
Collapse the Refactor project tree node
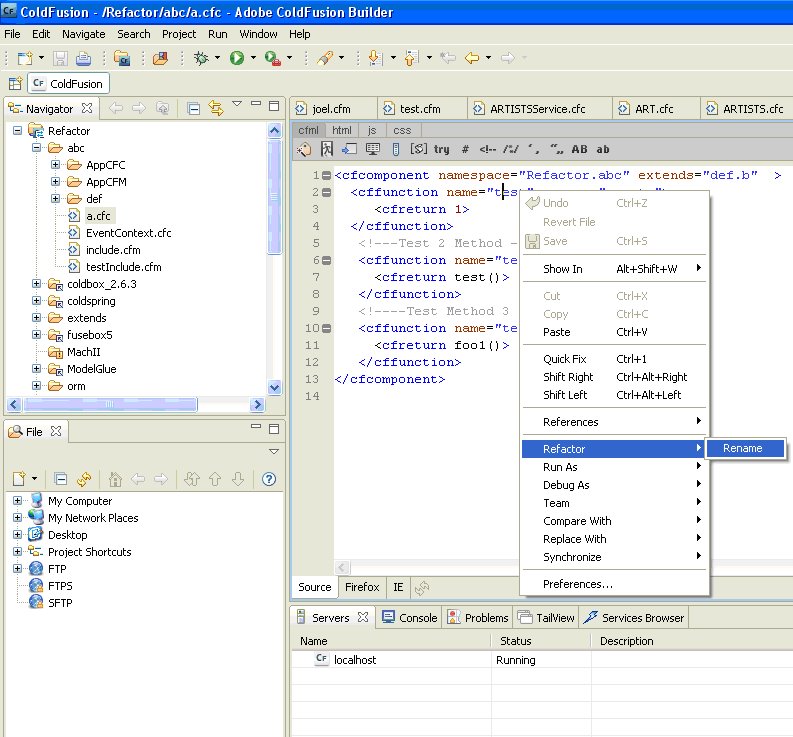(17, 131)
